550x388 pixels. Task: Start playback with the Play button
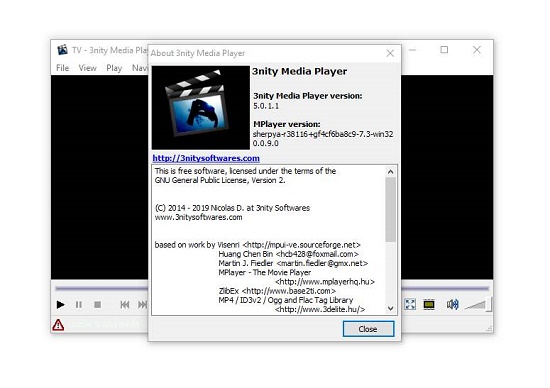(x=60, y=305)
